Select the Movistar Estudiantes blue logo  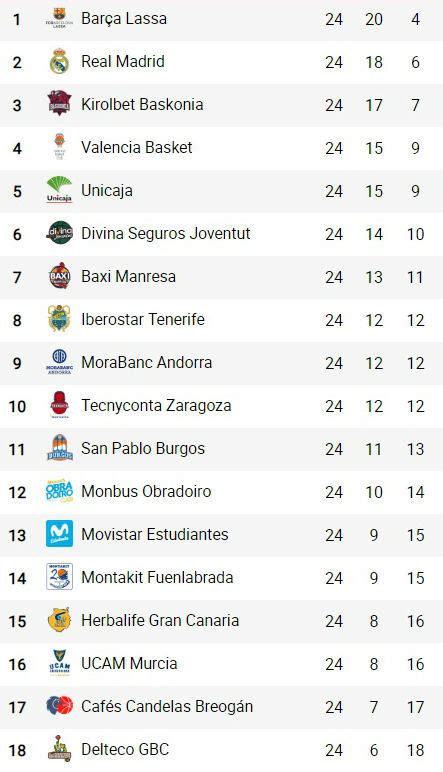point(60,534)
